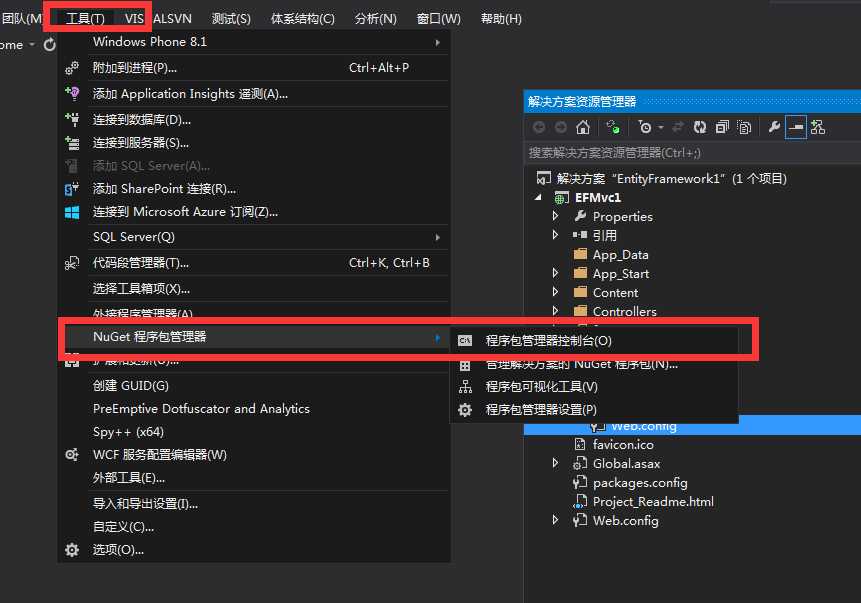Choose 导入和导出设置(I)... entry

254,504
